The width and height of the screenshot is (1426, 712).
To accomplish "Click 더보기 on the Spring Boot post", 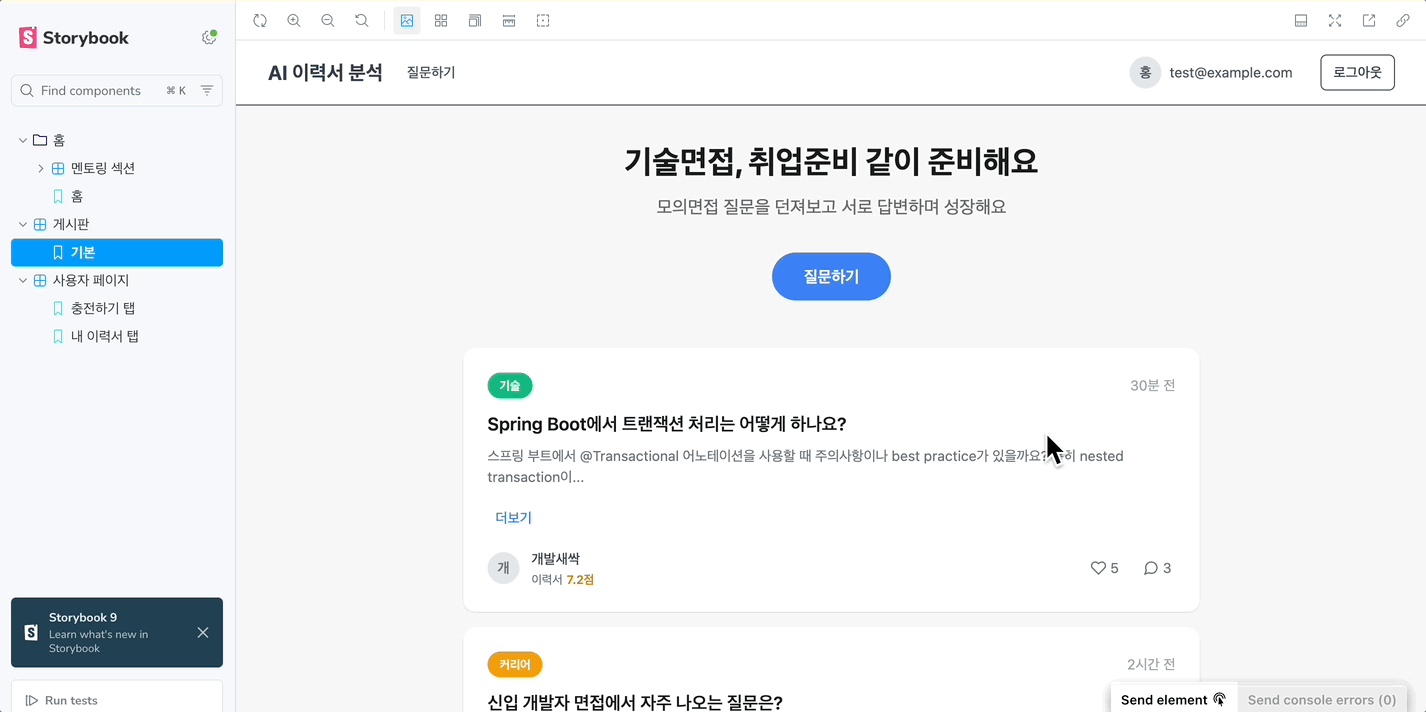I will [x=514, y=517].
